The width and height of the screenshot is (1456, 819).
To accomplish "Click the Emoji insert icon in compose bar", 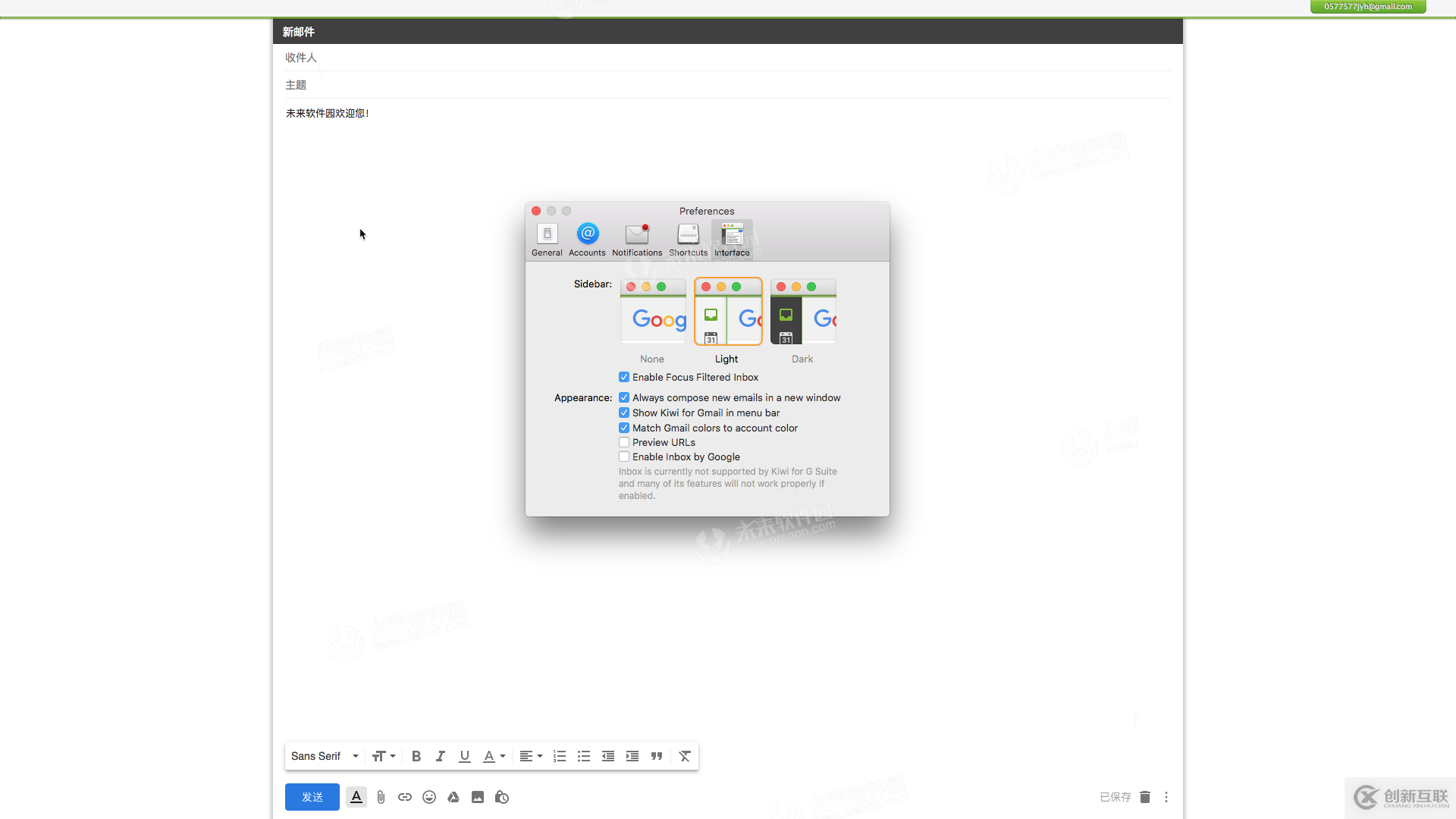I will coord(429,797).
